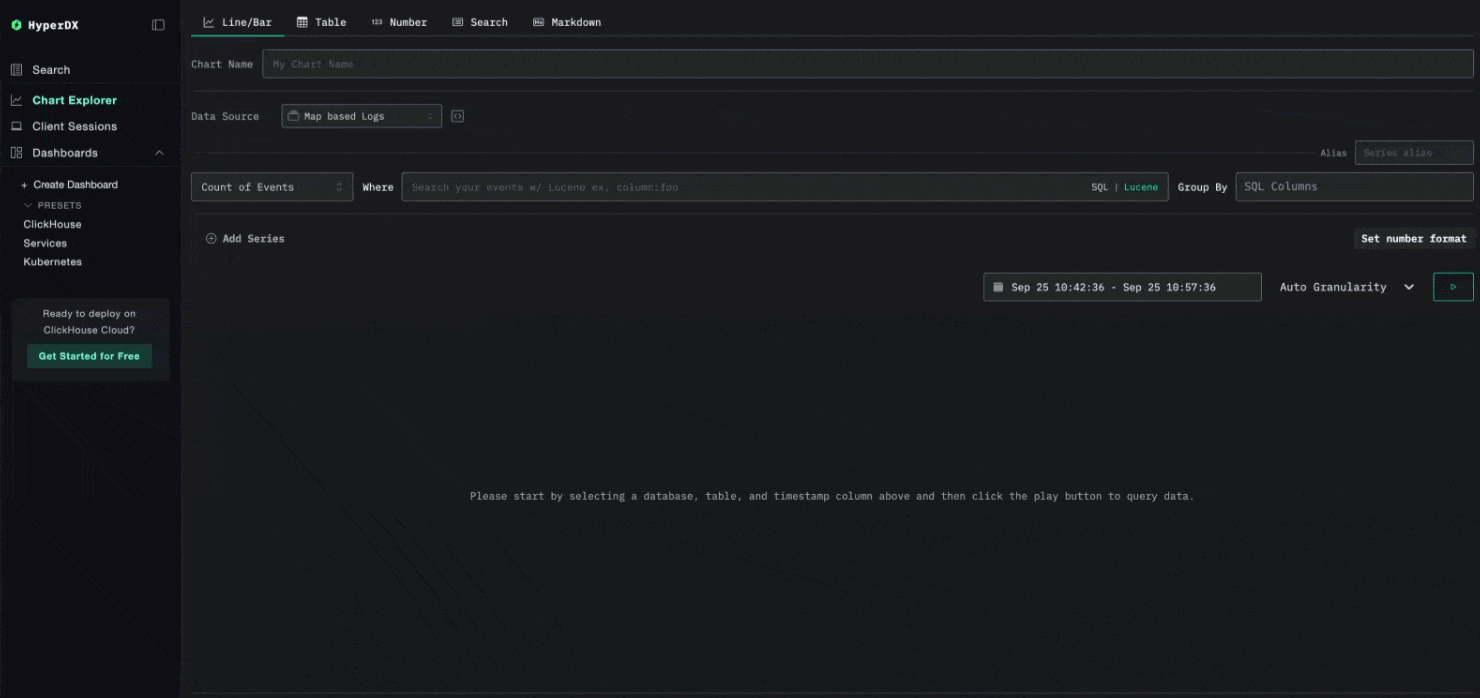Viewport: 1480px width, 698px height.
Task: Open the Data Source dropdown
Action: coord(361,116)
